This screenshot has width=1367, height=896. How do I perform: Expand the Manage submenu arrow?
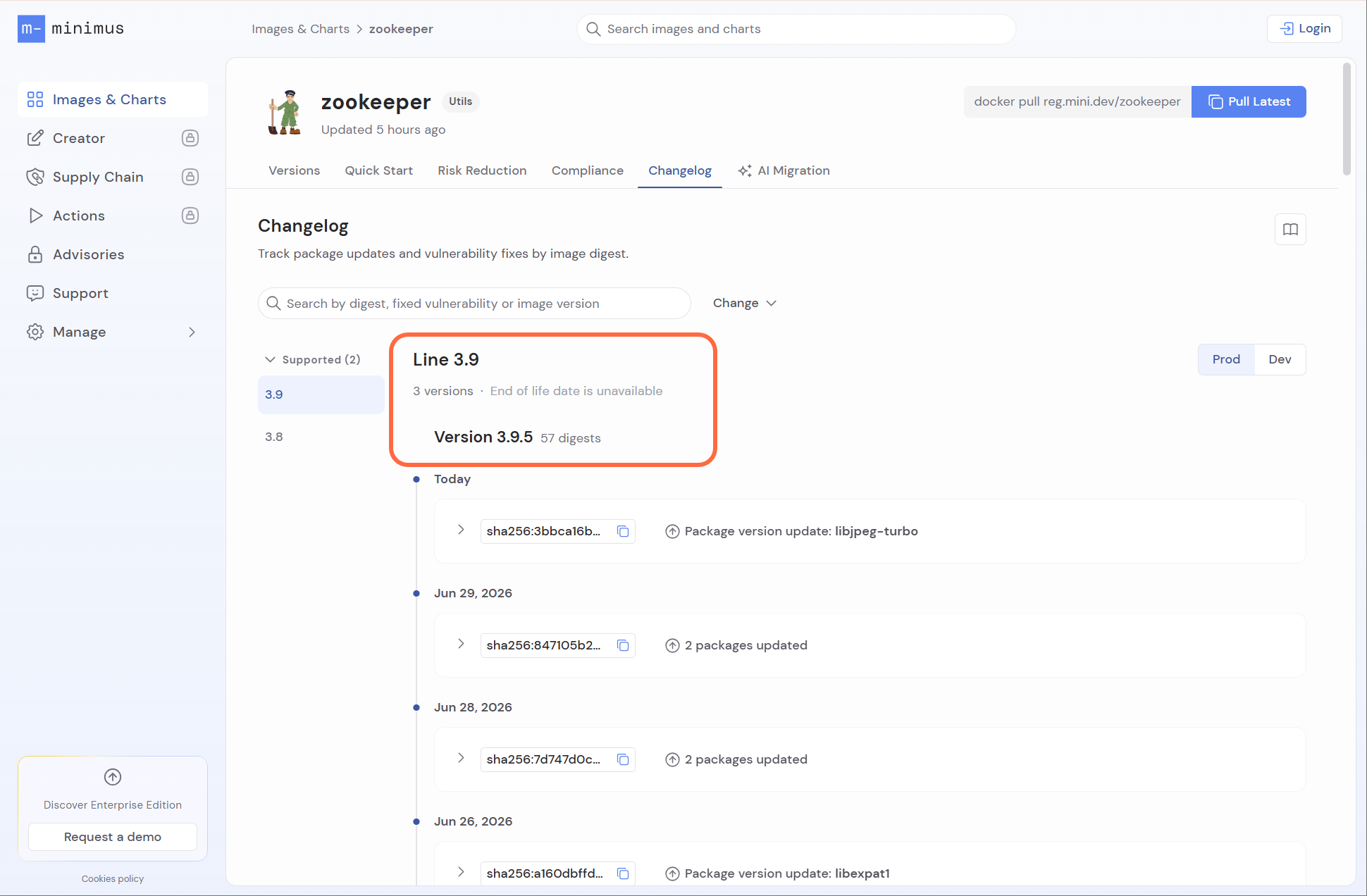tap(192, 332)
